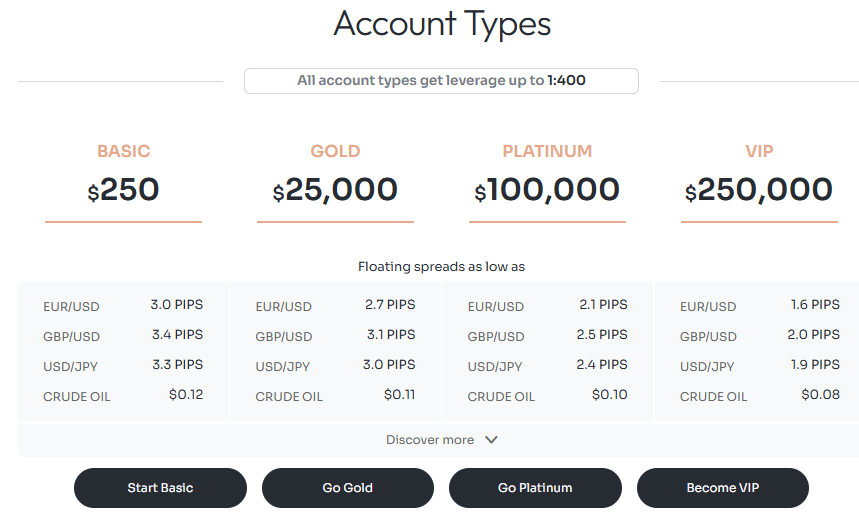Select the Become VIP button
The height and width of the screenshot is (519, 859).
(722, 488)
